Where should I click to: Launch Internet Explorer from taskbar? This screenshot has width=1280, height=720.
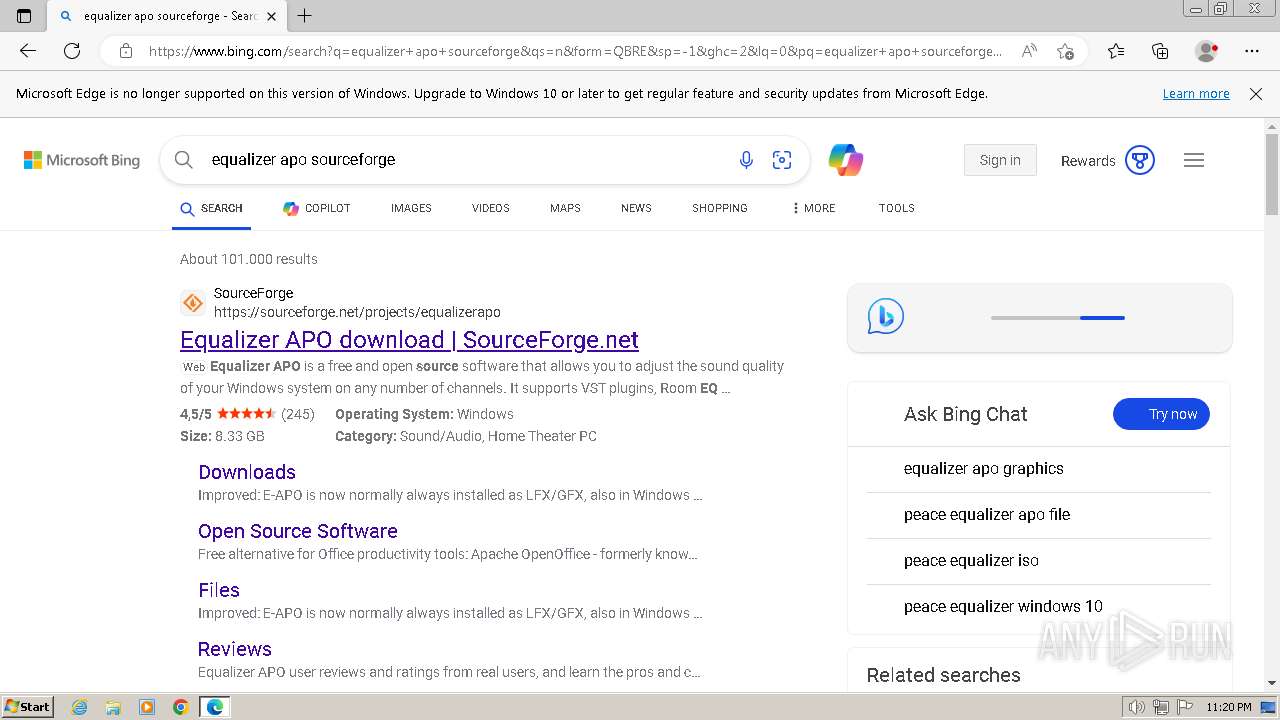click(x=79, y=707)
